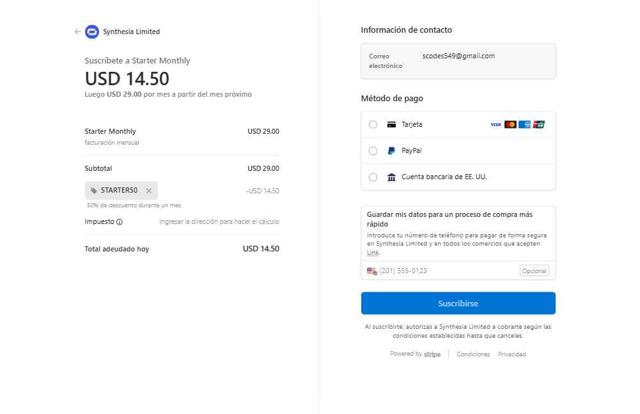Viewport: 640px width, 414px height.
Task: Select the Tarjeta radio button
Action: click(x=373, y=125)
